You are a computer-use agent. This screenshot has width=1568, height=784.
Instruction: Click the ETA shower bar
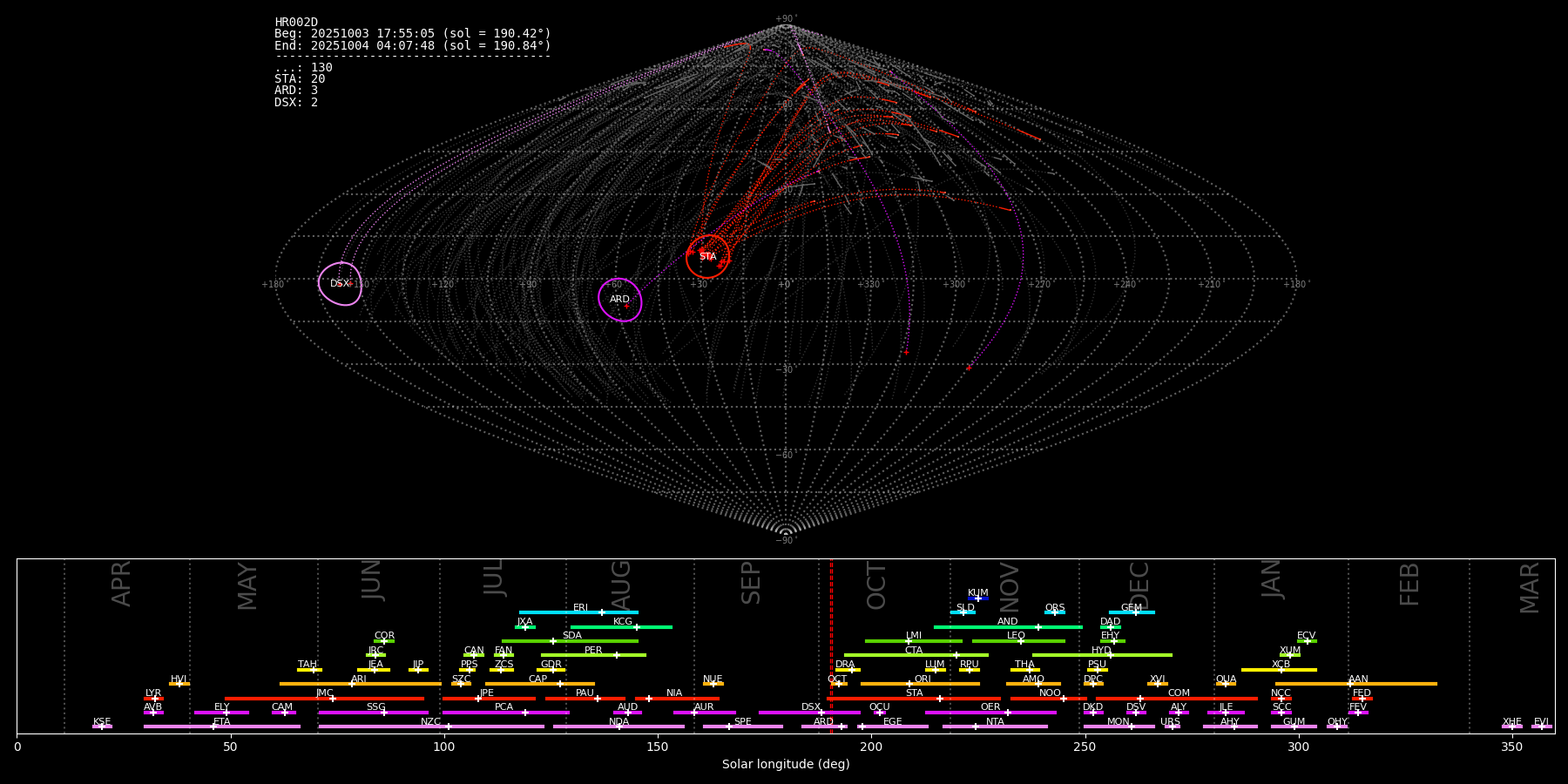222,727
